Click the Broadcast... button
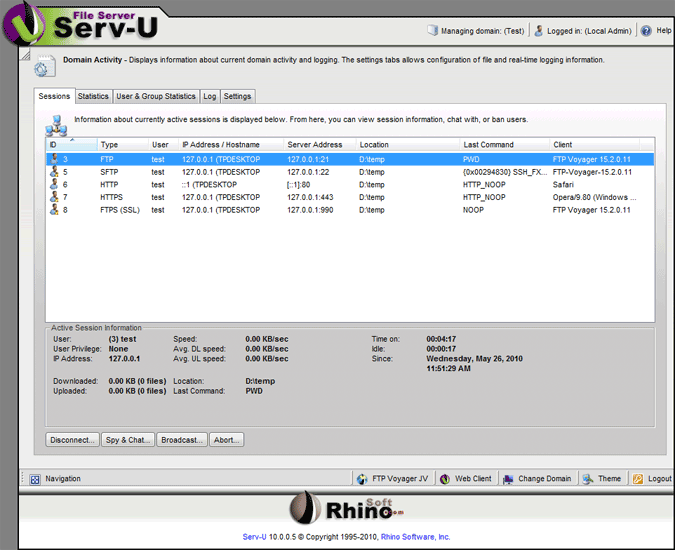The height and width of the screenshot is (550, 675). [x=182, y=439]
